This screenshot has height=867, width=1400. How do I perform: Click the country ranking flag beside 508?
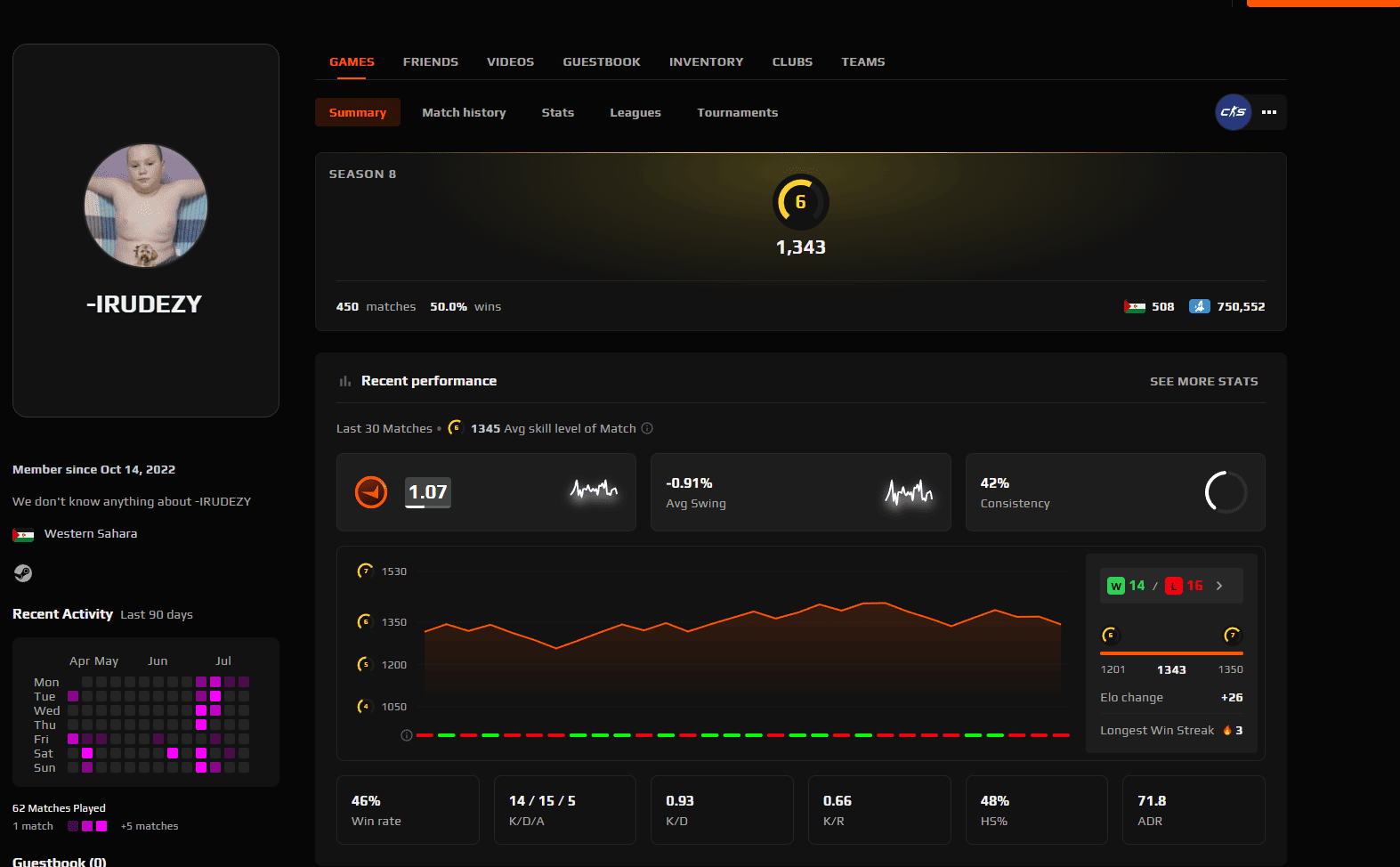[1134, 307]
